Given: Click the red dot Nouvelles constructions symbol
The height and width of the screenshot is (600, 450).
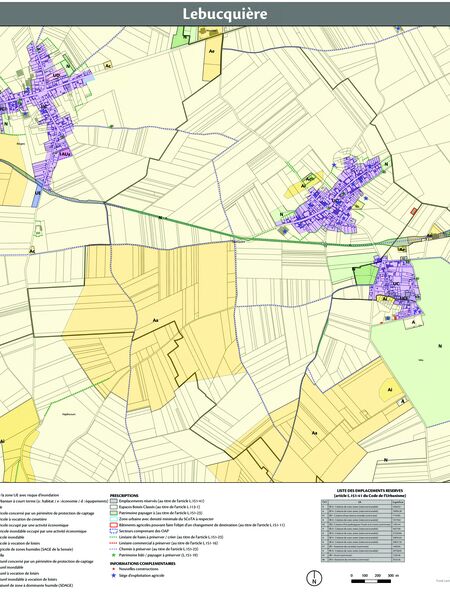Looking at the screenshot, I should (113, 569).
